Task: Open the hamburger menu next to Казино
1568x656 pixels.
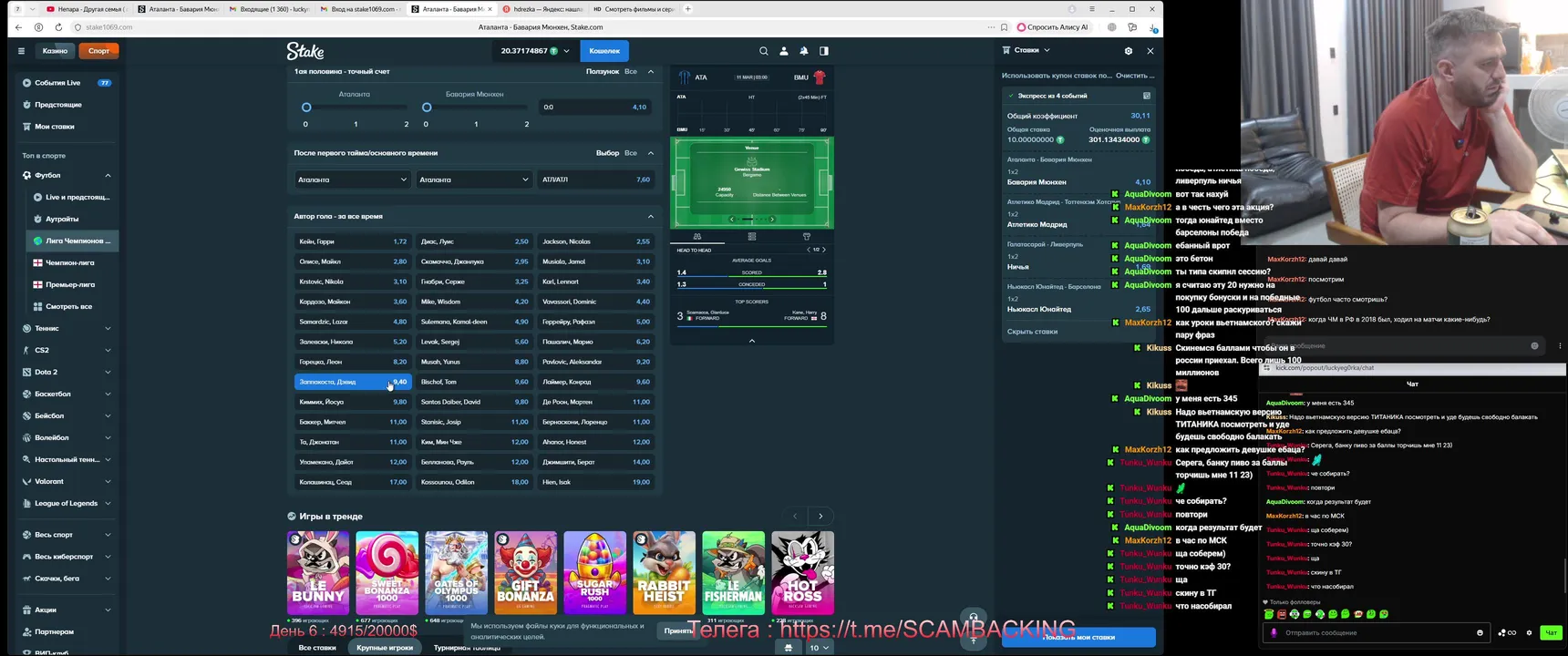Action: point(21,51)
